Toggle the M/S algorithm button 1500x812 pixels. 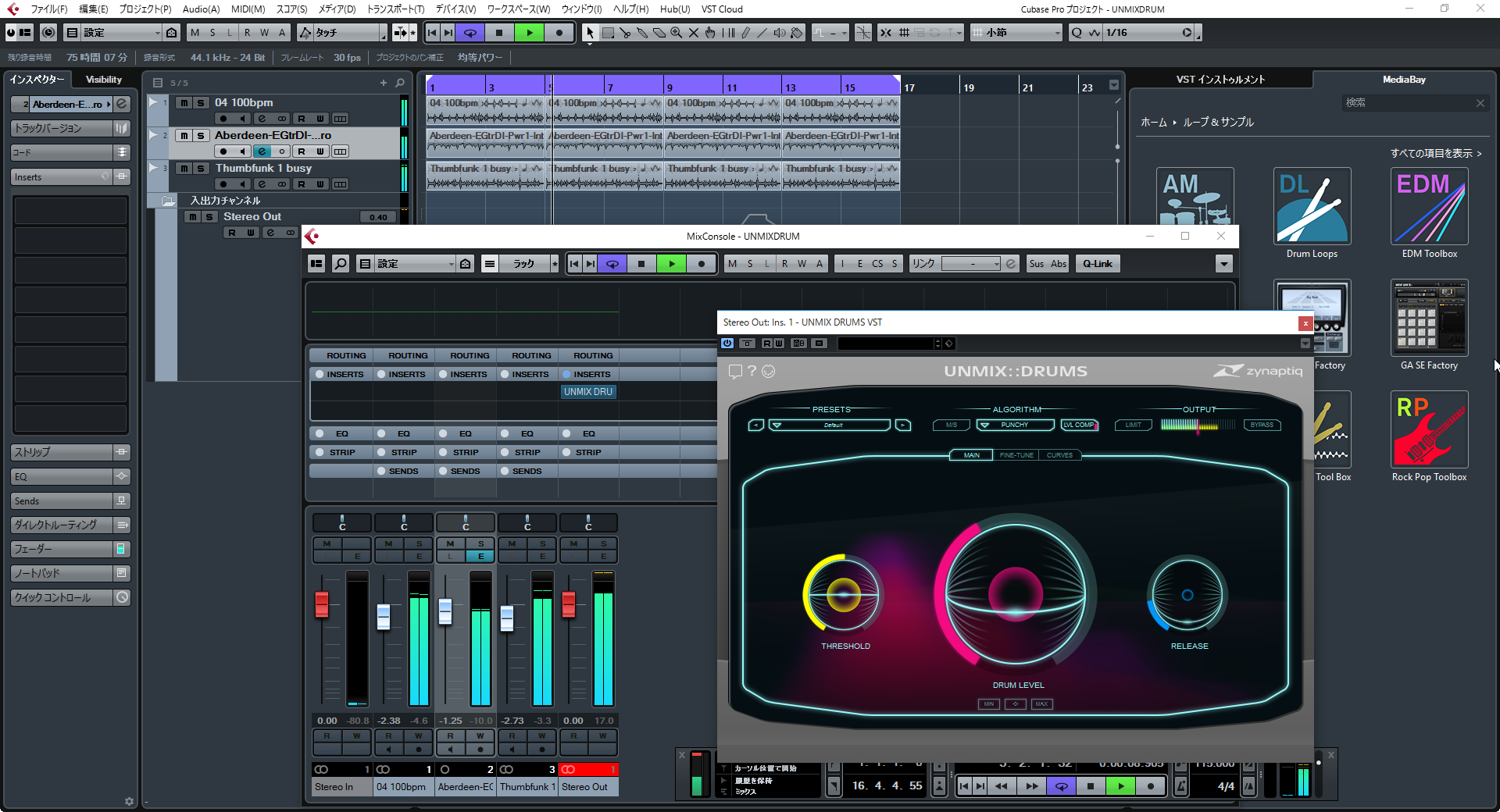[x=952, y=425]
